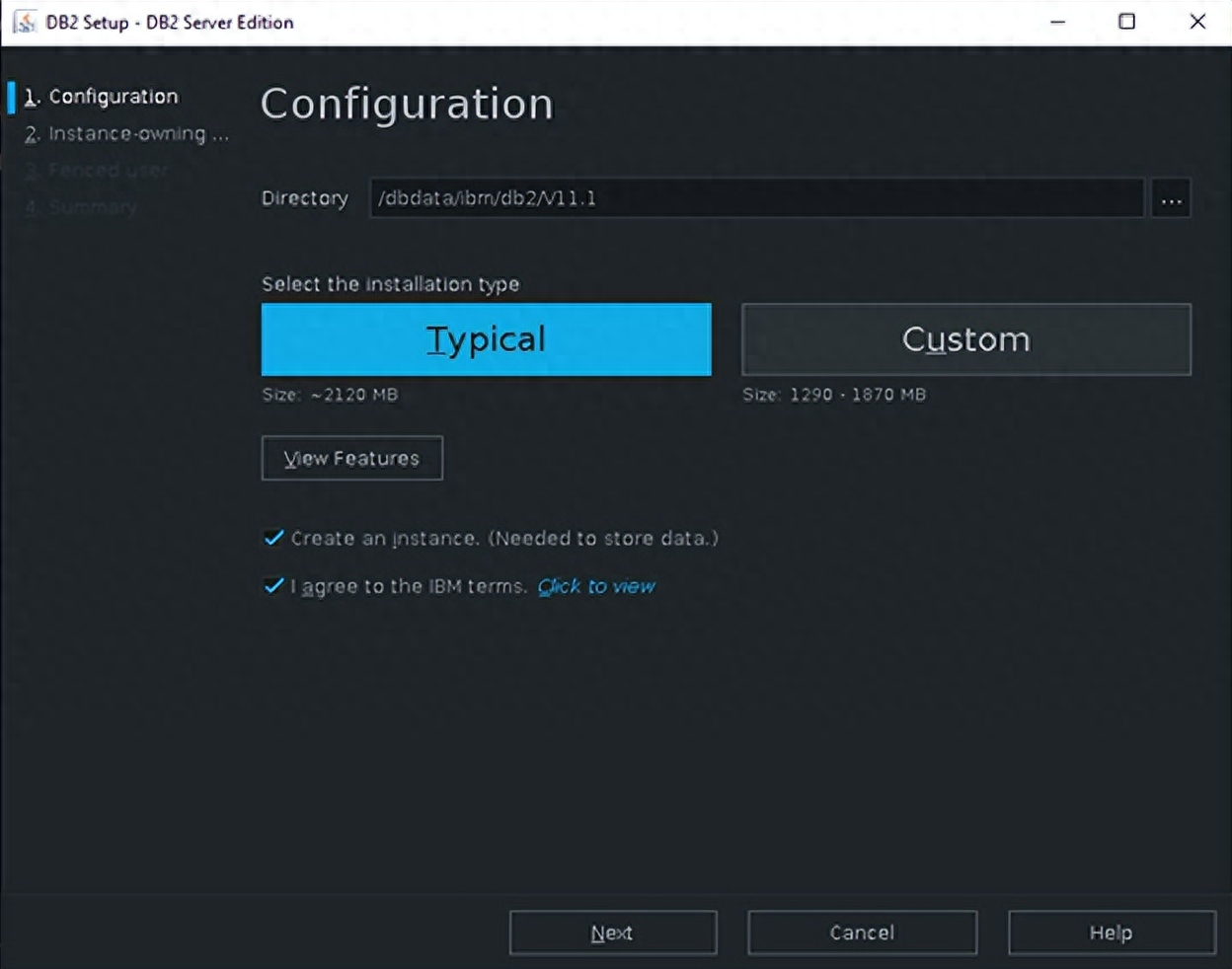Click Next to continue setup
The width and height of the screenshot is (1232, 969).
pyautogui.click(x=612, y=932)
